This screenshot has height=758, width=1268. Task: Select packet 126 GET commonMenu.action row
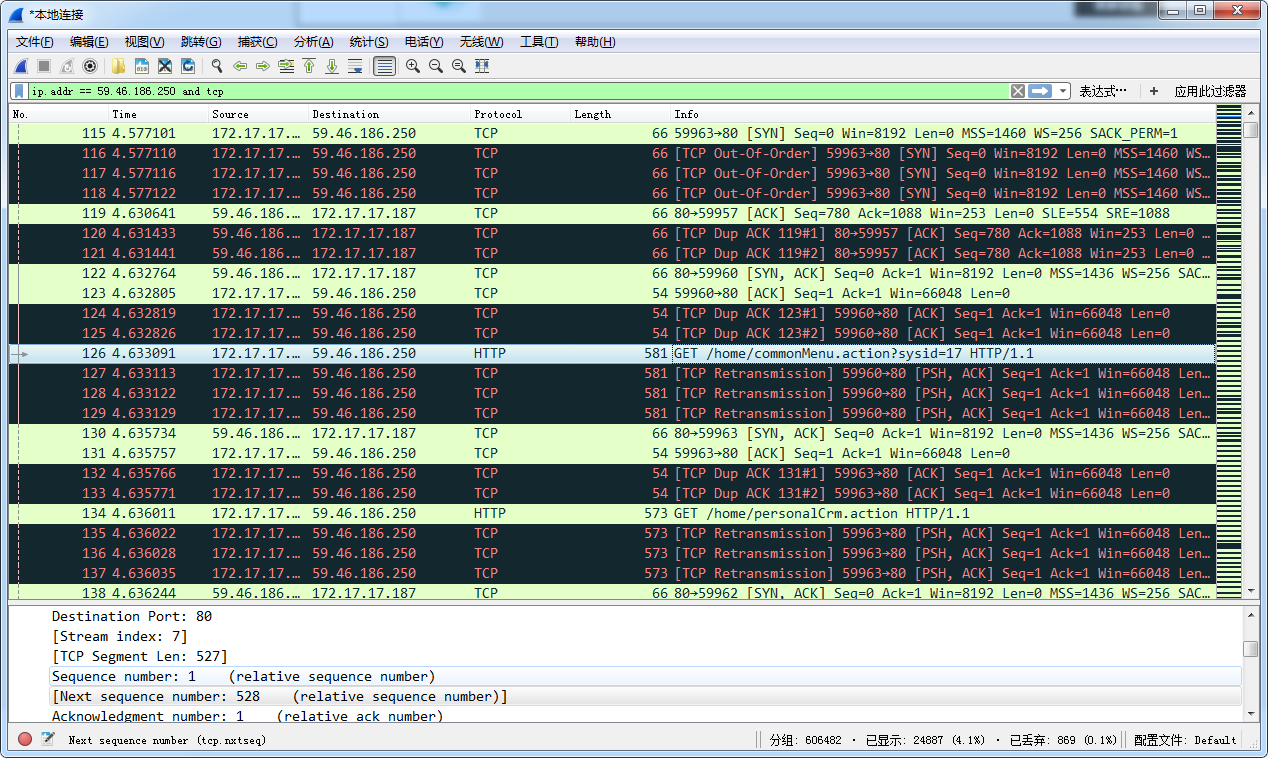612,353
